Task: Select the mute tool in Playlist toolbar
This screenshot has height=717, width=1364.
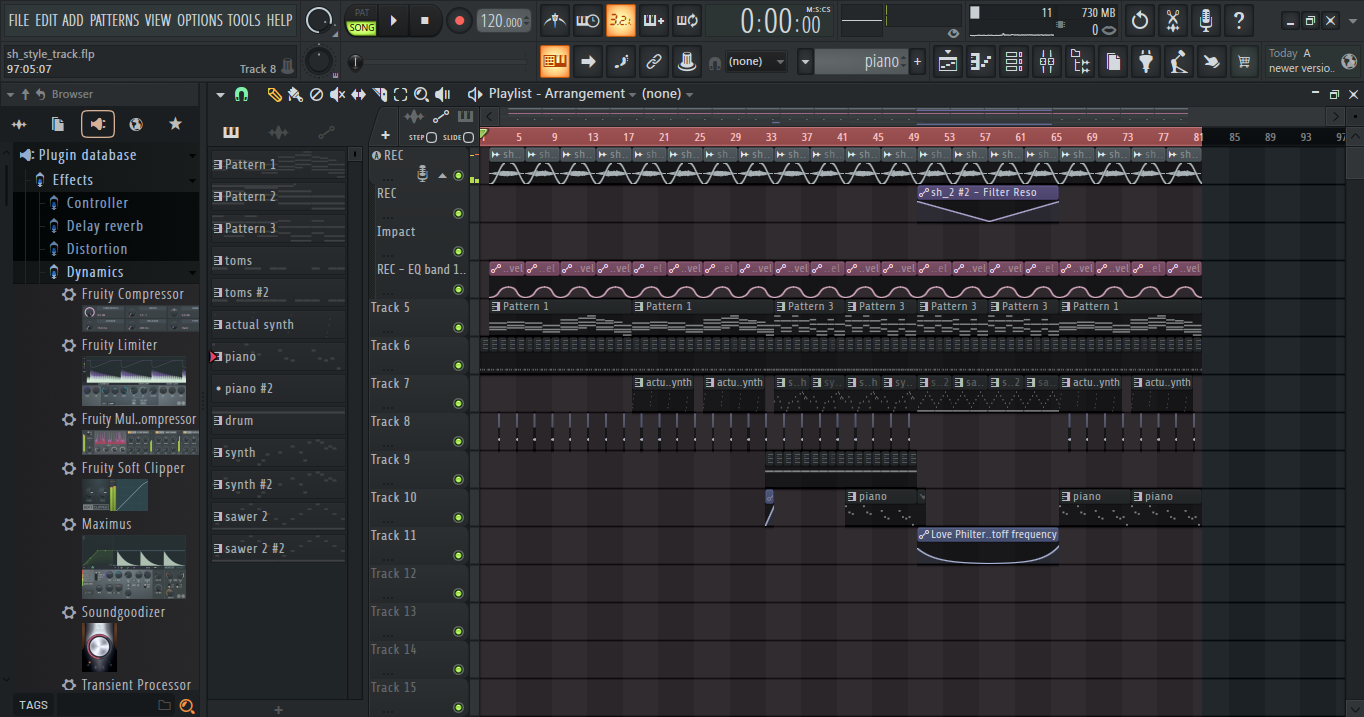Action: (337, 94)
